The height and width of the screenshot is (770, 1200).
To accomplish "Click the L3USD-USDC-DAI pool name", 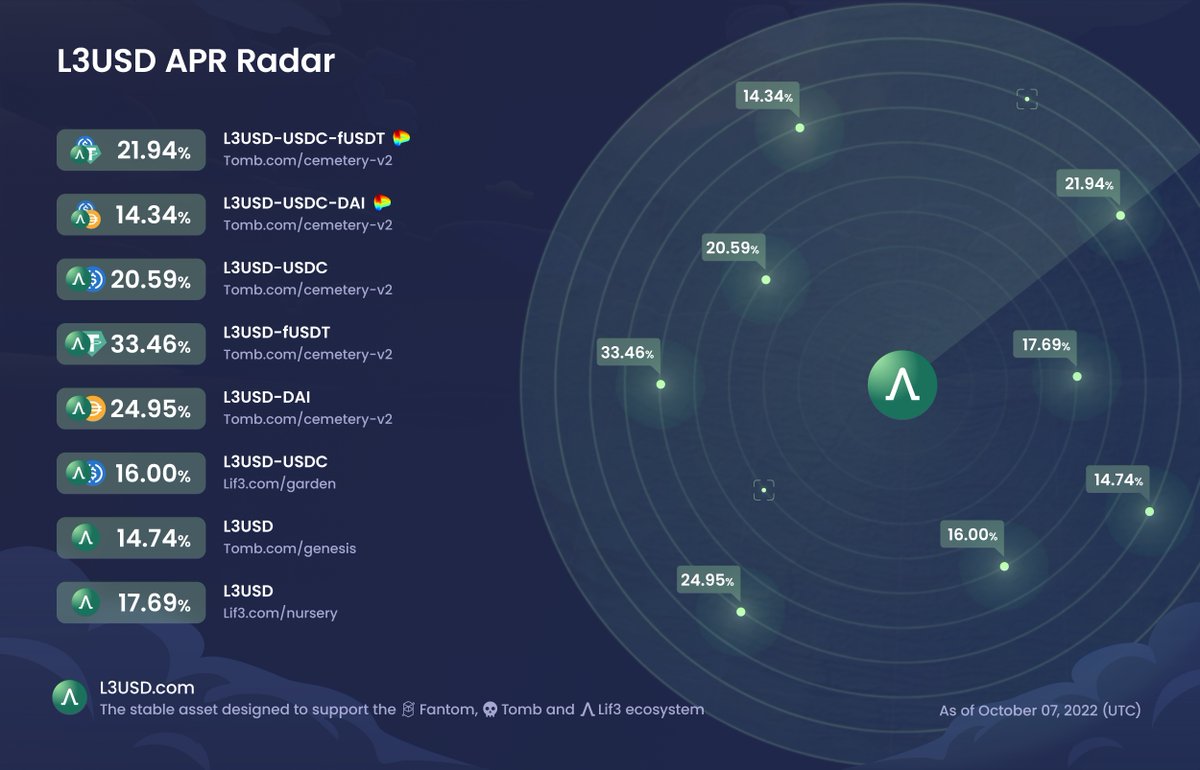I will 296,203.
